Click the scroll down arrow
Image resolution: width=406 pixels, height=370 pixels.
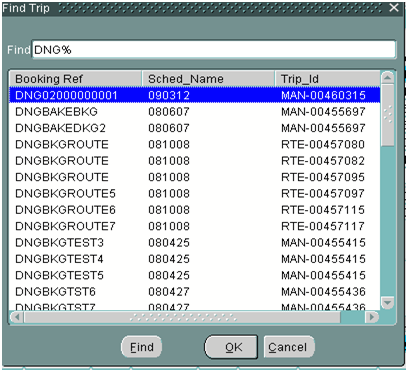coord(387,303)
